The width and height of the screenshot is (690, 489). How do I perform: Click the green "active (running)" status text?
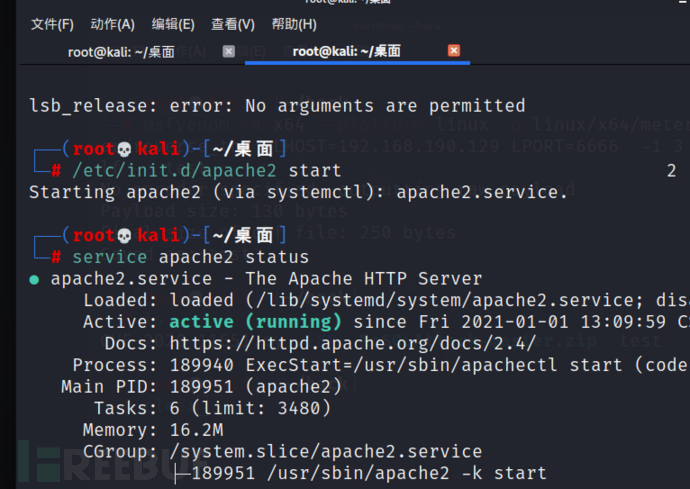click(x=255, y=322)
